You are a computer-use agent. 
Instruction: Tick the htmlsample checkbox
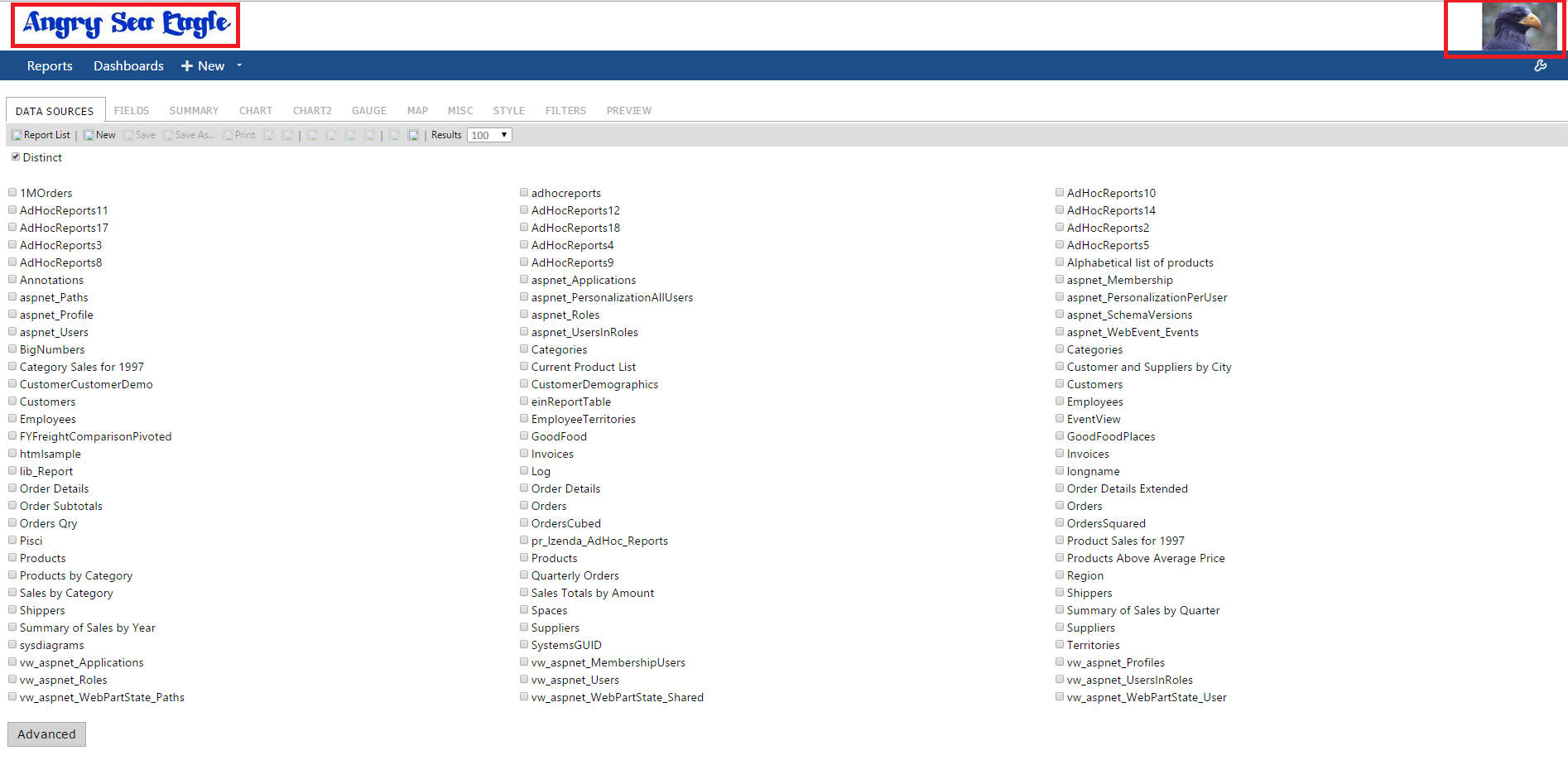[13, 453]
